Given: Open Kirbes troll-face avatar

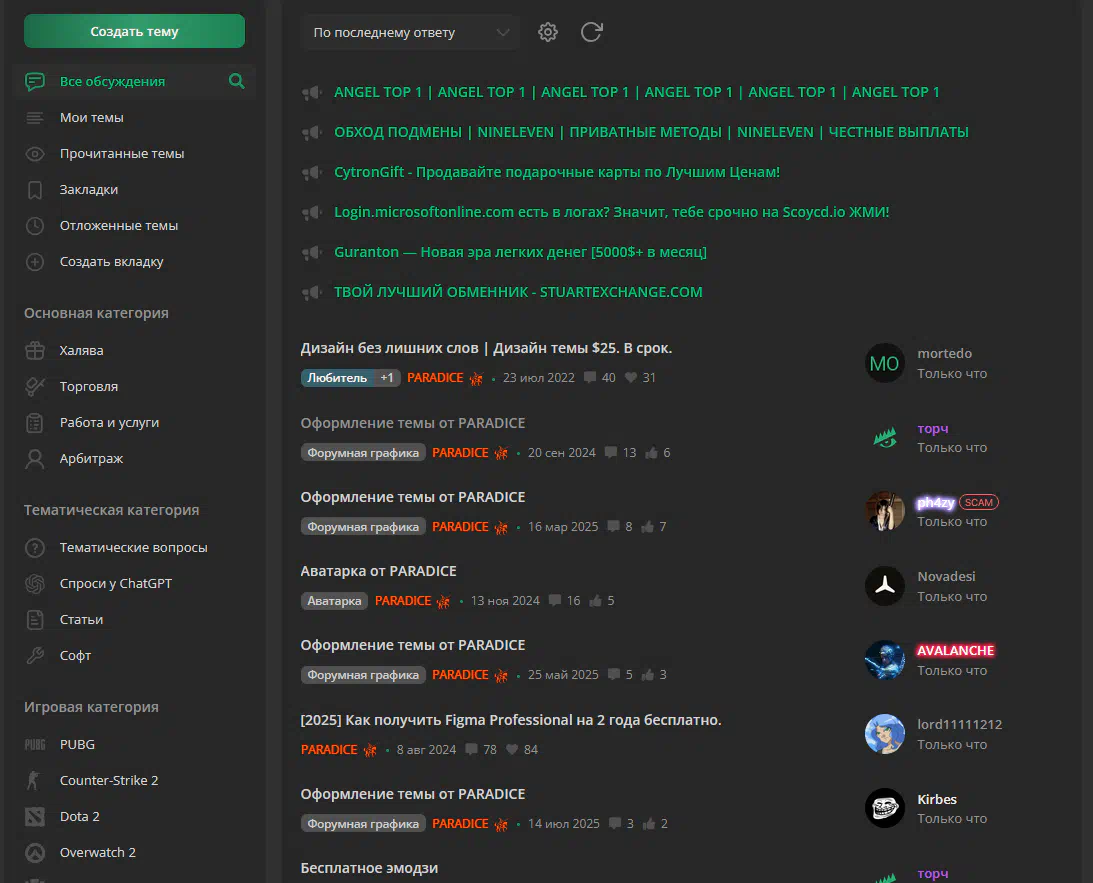Looking at the screenshot, I should tap(885, 808).
